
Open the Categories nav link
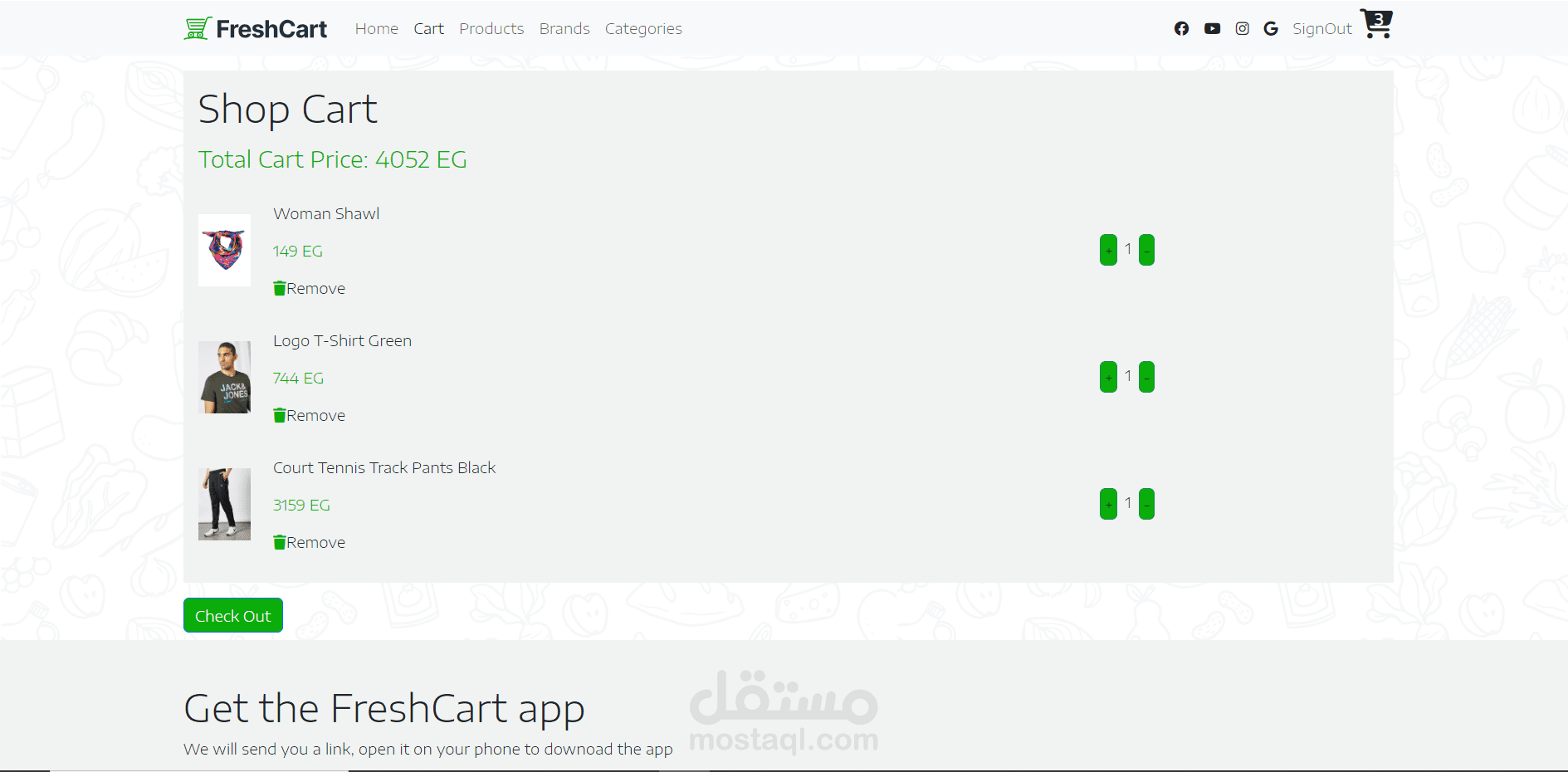[x=643, y=29]
